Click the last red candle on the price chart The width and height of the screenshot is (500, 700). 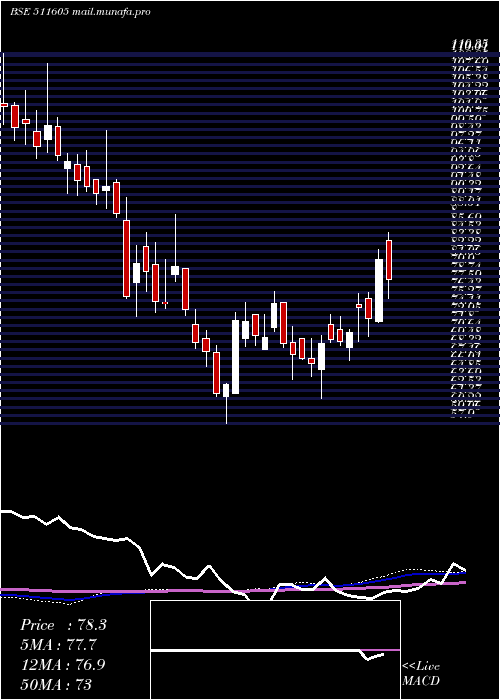pyautogui.click(x=389, y=260)
